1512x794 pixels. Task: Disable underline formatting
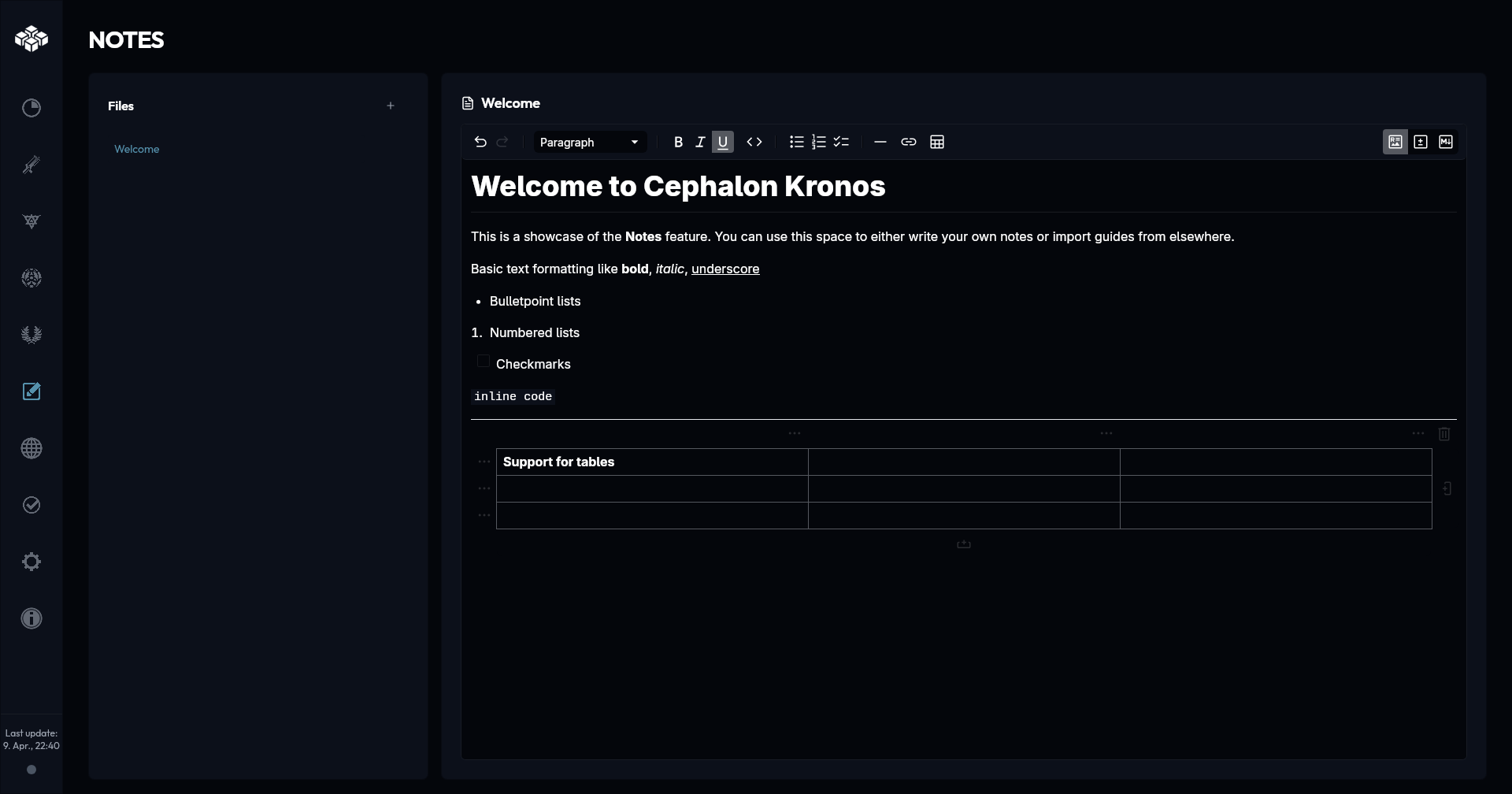coord(722,142)
